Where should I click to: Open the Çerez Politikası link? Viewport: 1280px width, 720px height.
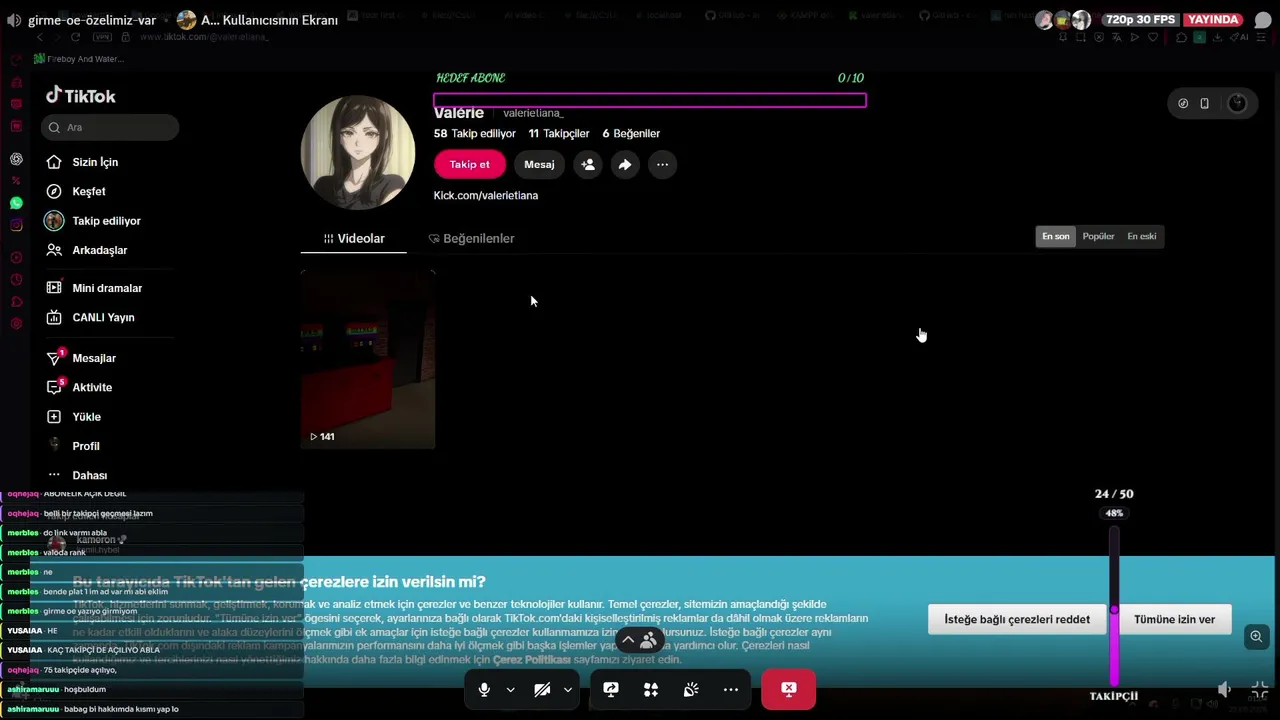click(x=531, y=660)
